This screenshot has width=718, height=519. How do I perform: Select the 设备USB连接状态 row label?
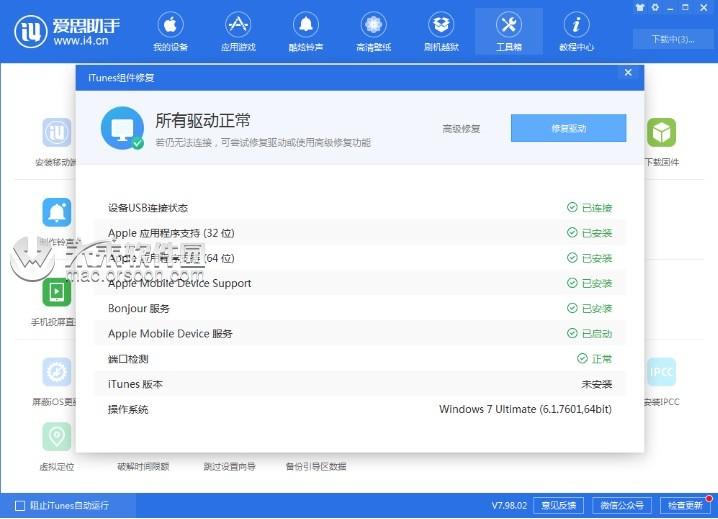point(148,208)
